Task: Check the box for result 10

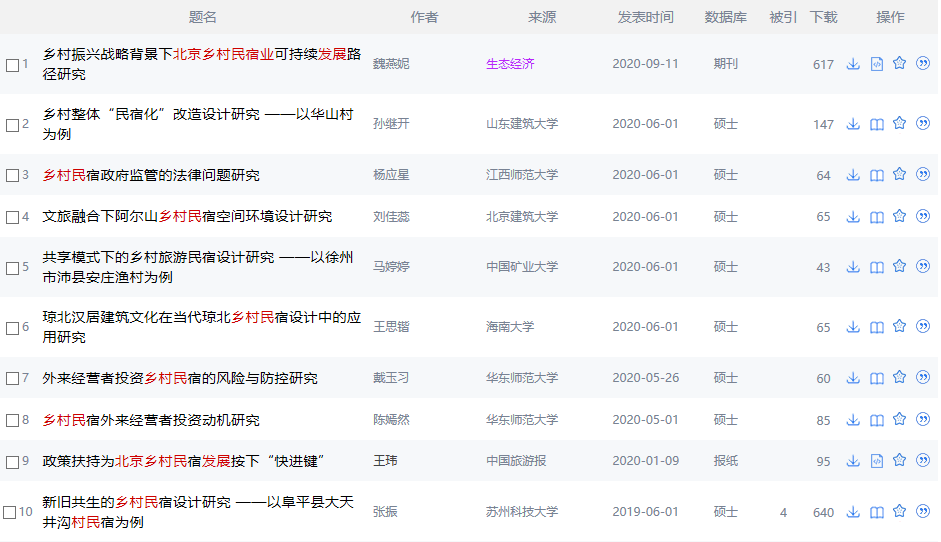Action: [10, 513]
